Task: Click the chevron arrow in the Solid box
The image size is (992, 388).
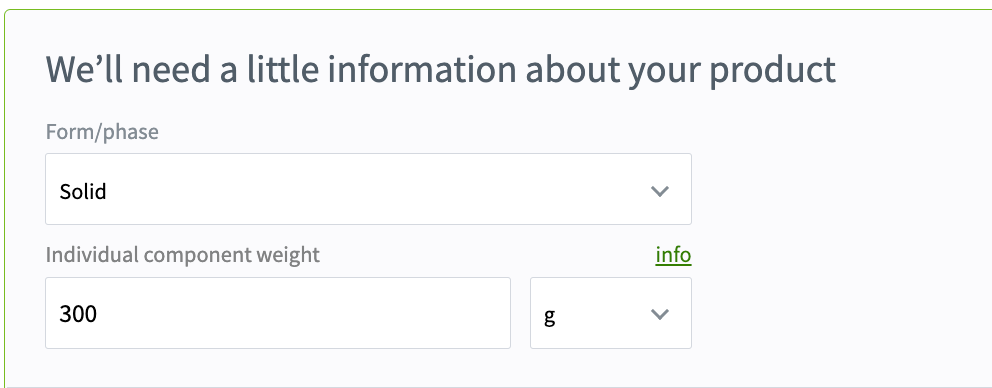Action: 660,191
